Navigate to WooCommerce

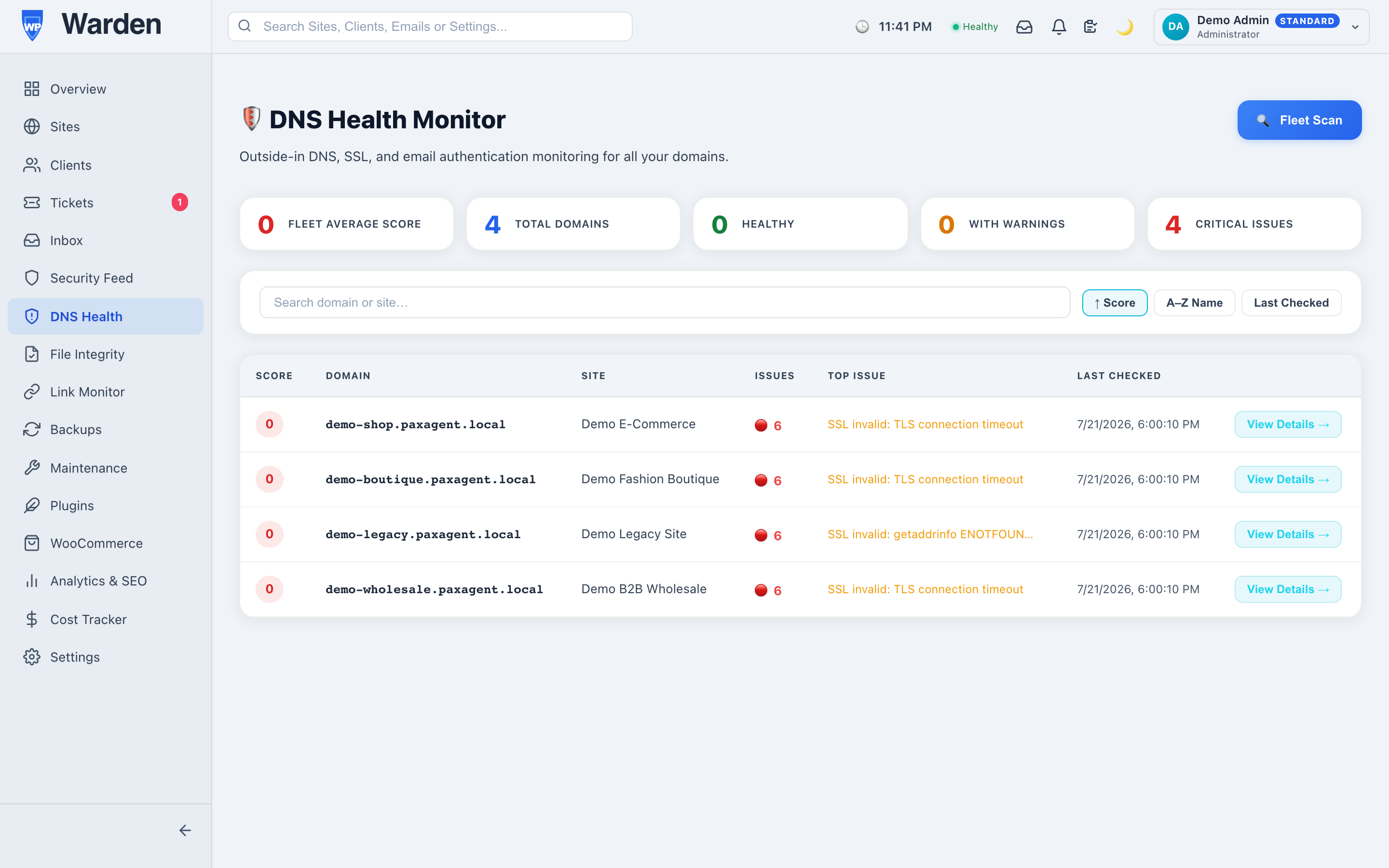click(x=106, y=543)
